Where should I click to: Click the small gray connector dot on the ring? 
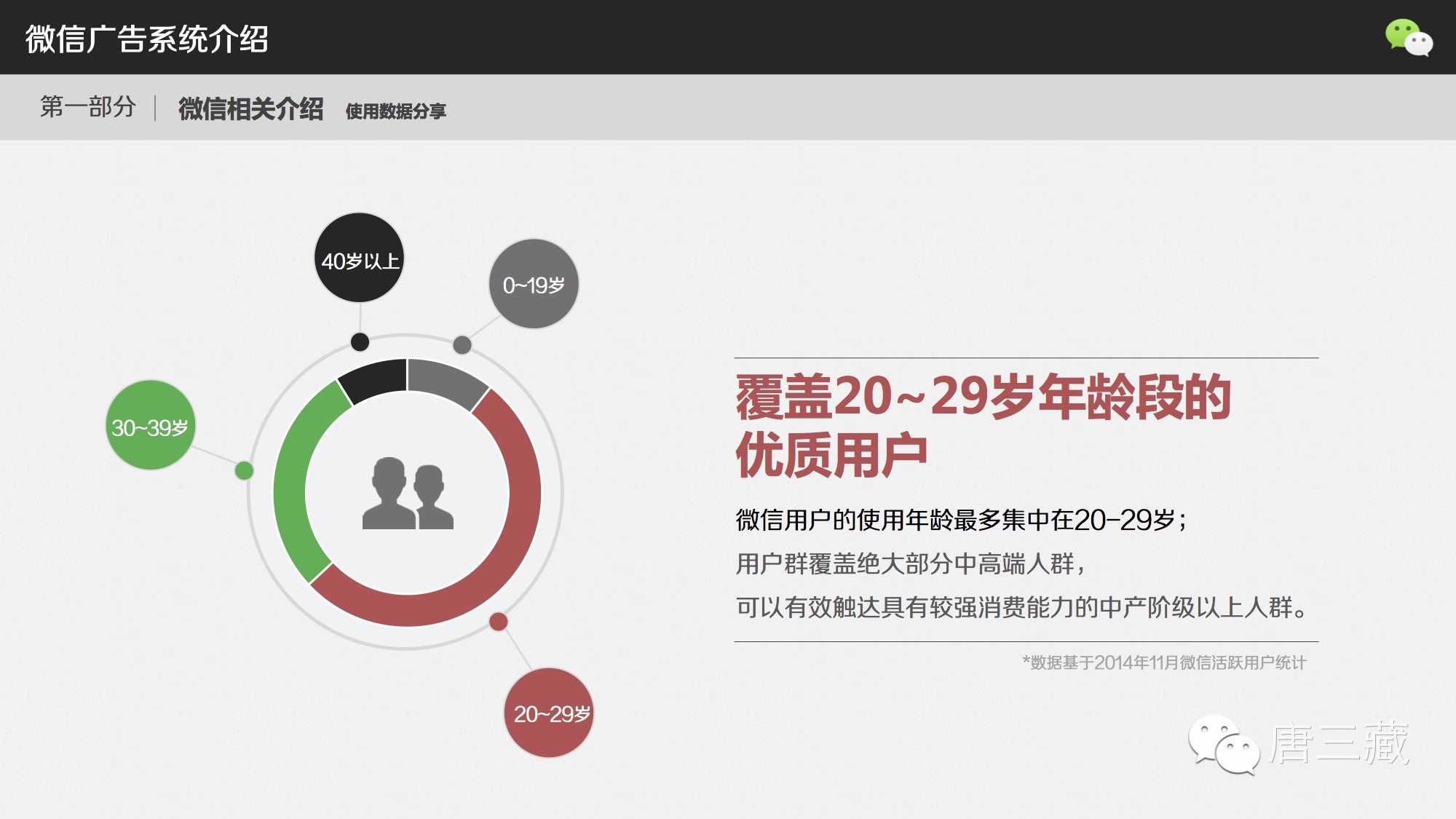tap(462, 345)
